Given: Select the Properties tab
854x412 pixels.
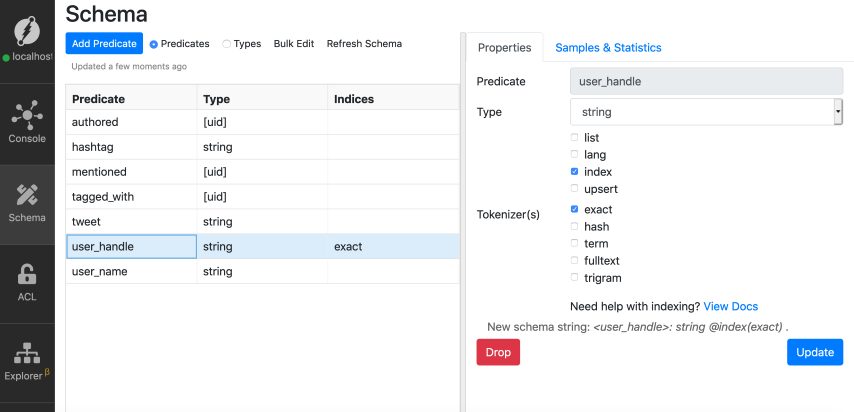Looking at the screenshot, I should coord(504,47).
